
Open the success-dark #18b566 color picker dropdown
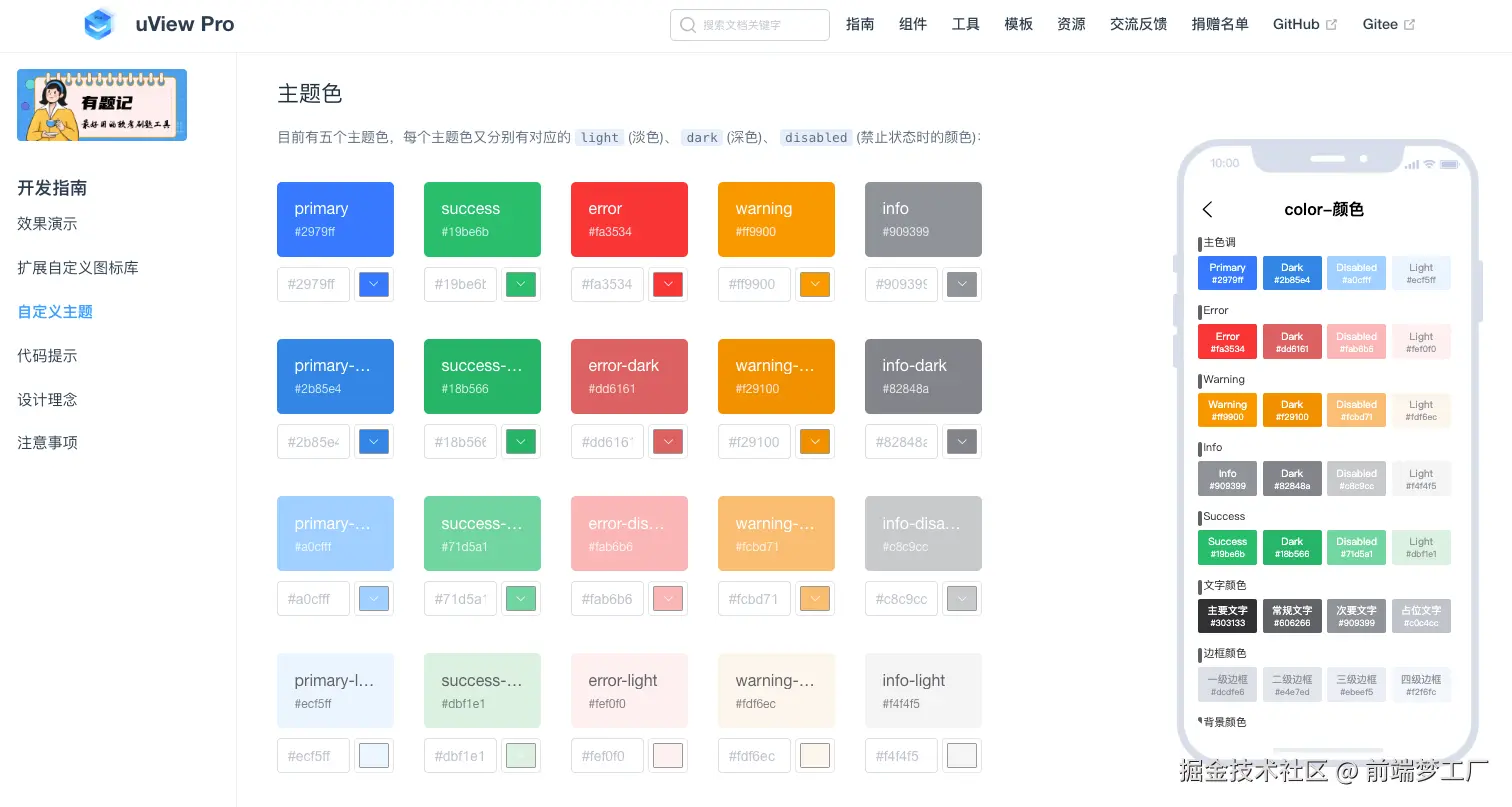click(x=521, y=441)
